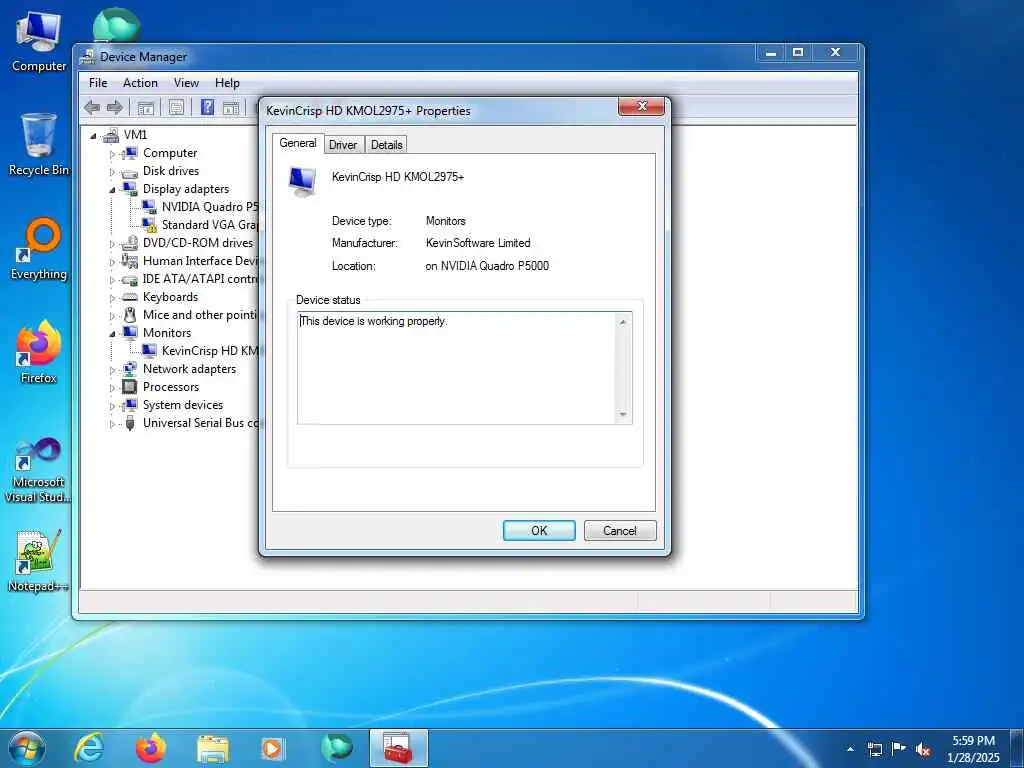Collapse the Display adapters category
Image resolution: width=1024 pixels, height=768 pixels.
click(112, 190)
